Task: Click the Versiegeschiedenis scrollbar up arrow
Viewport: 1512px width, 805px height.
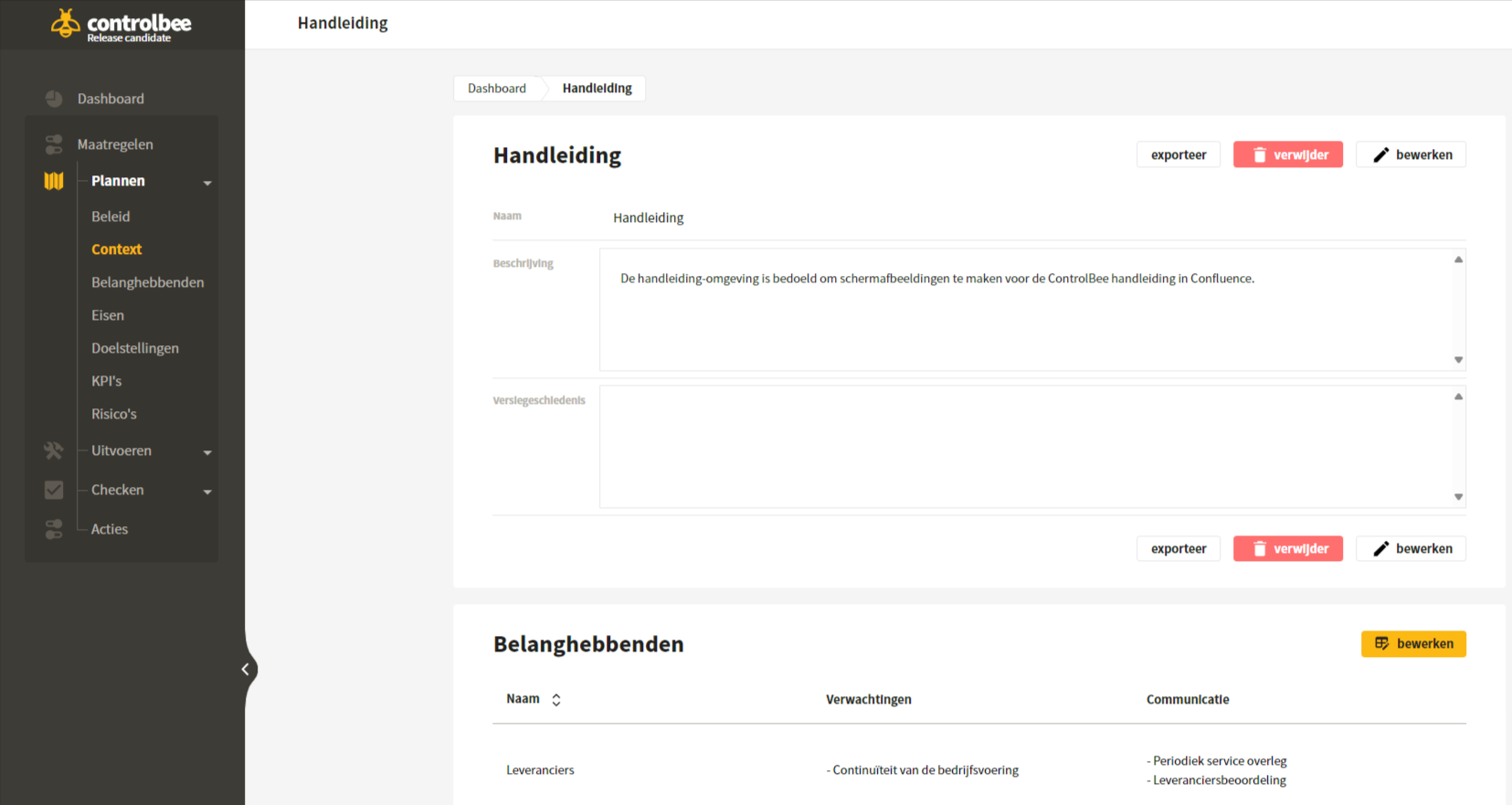Action: click(1458, 397)
